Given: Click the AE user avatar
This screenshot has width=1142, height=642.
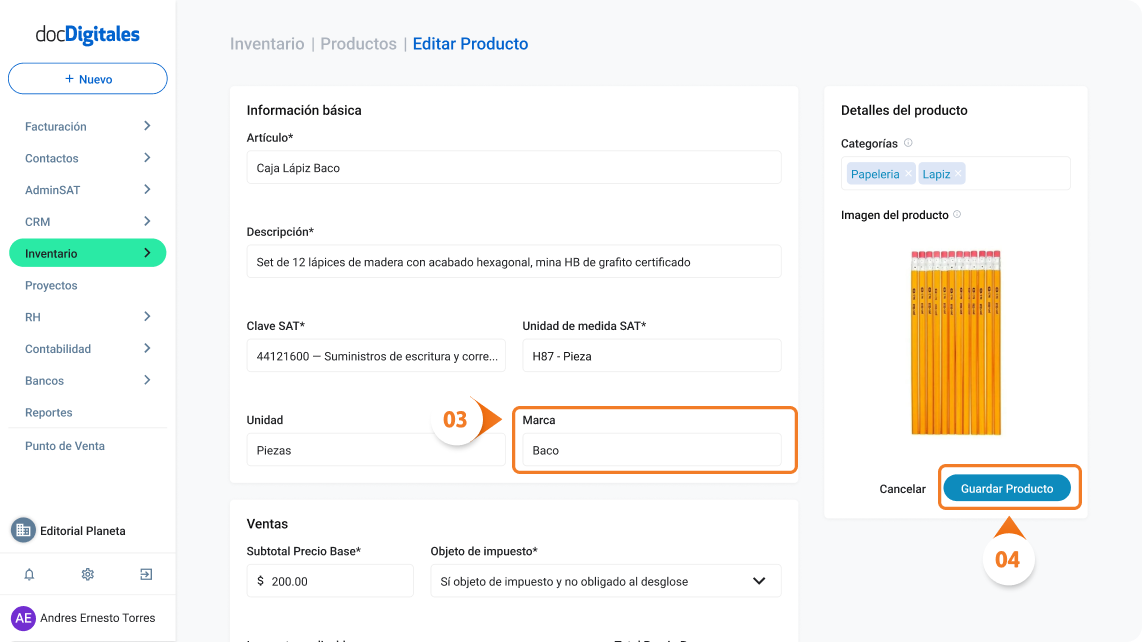Looking at the screenshot, I should click(23, 618).
